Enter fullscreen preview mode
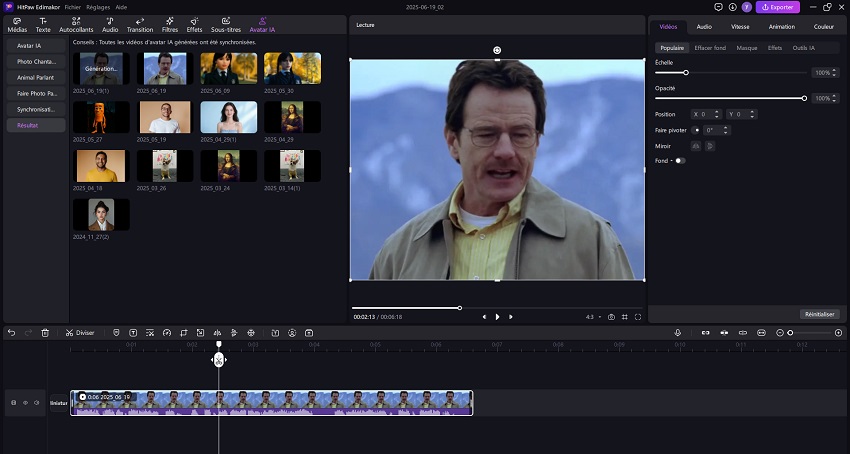This screenshot has width=850, height=454. (x=638, y=317)
